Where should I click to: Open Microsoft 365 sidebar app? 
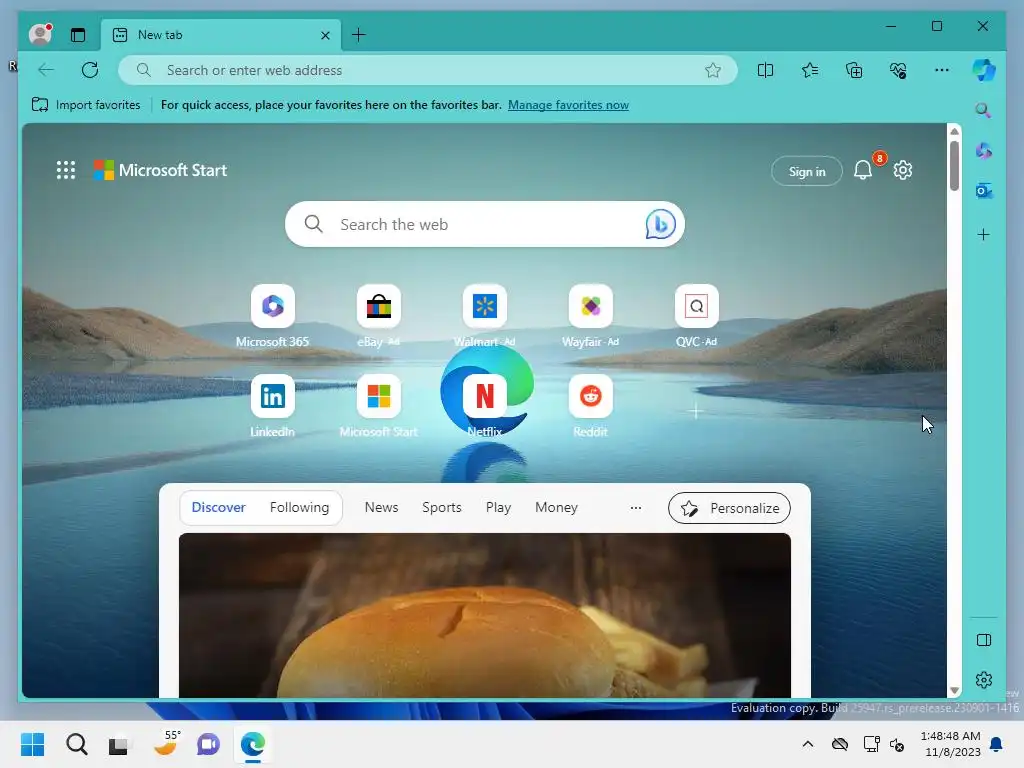click(x=984, y=151)
